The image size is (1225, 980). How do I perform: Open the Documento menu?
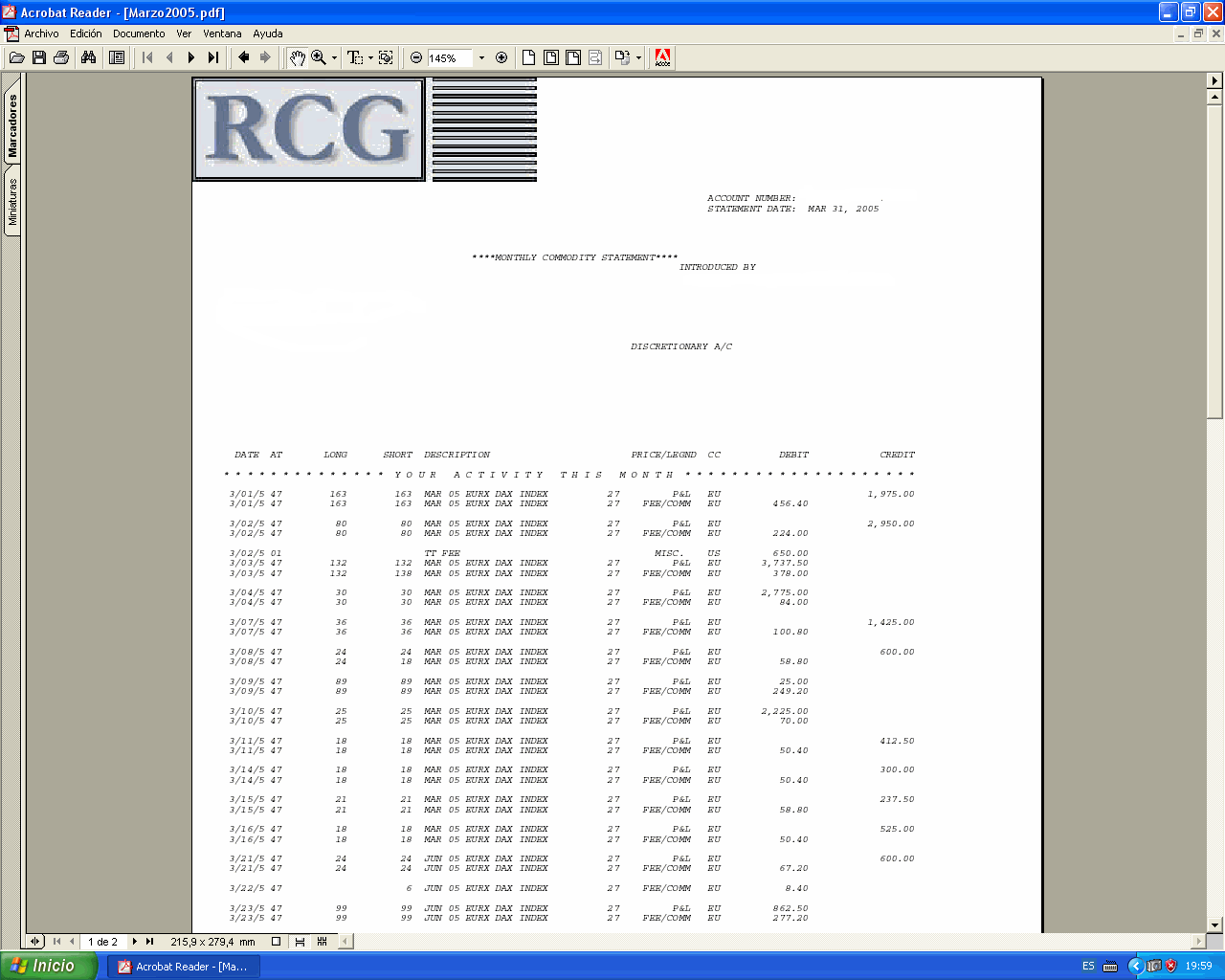coord(139,33)
